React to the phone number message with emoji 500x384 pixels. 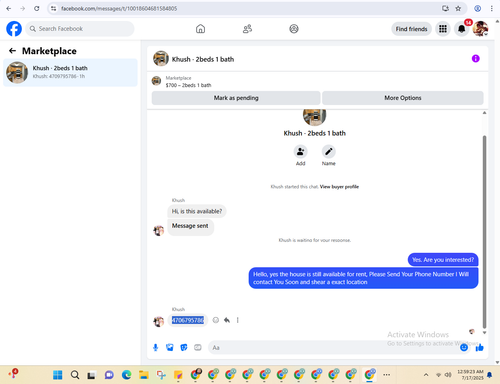point(216,320)
